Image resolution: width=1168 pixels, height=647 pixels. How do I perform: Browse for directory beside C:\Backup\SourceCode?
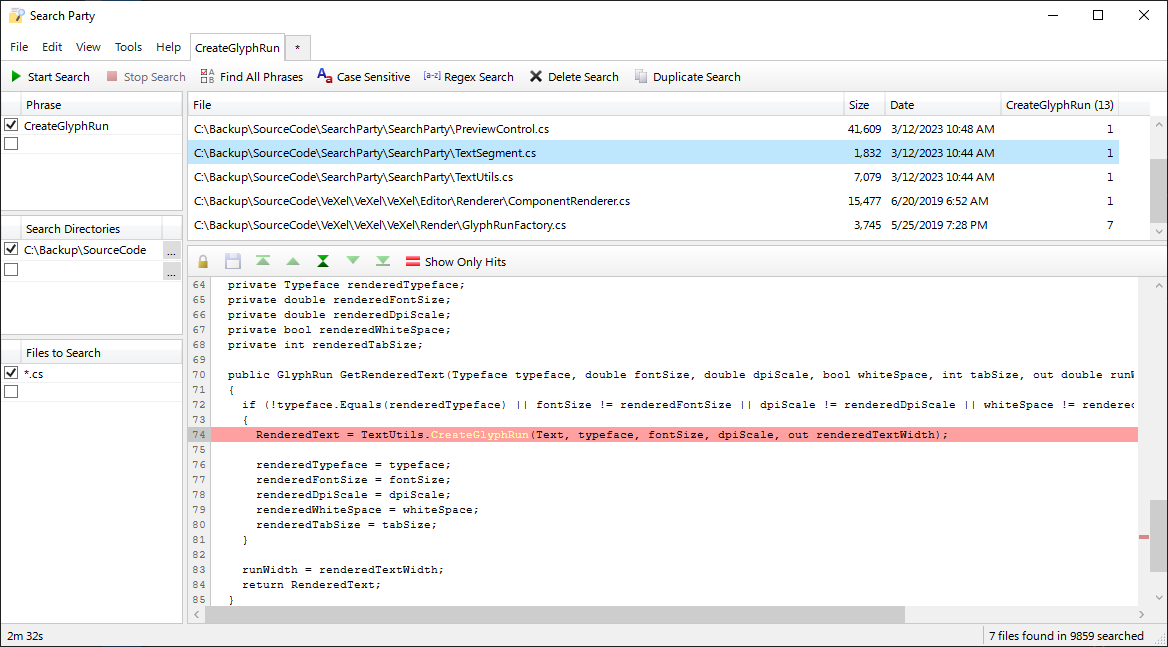coord(171,251)
